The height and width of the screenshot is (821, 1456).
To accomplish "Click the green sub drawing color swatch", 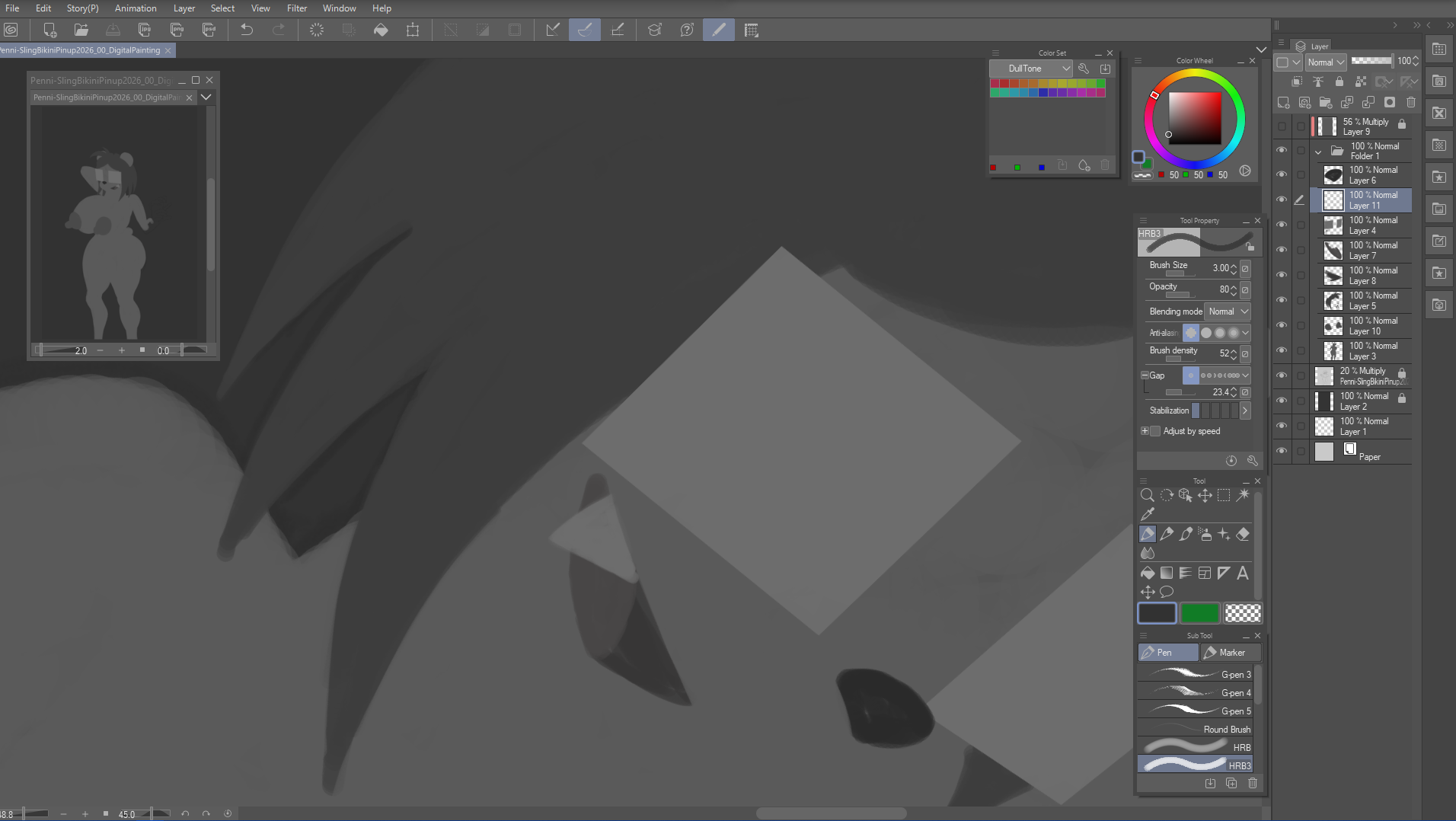I will [x=1199, y=613].
